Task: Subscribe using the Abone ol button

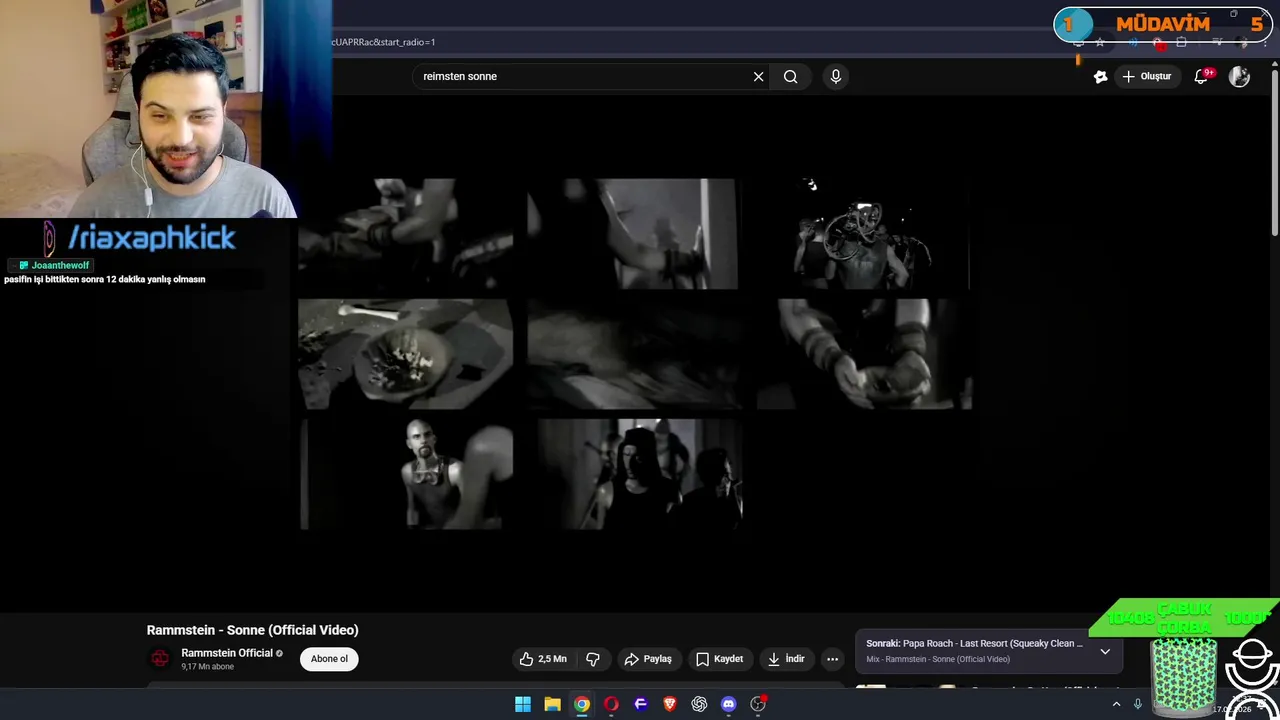Action: 329,659
